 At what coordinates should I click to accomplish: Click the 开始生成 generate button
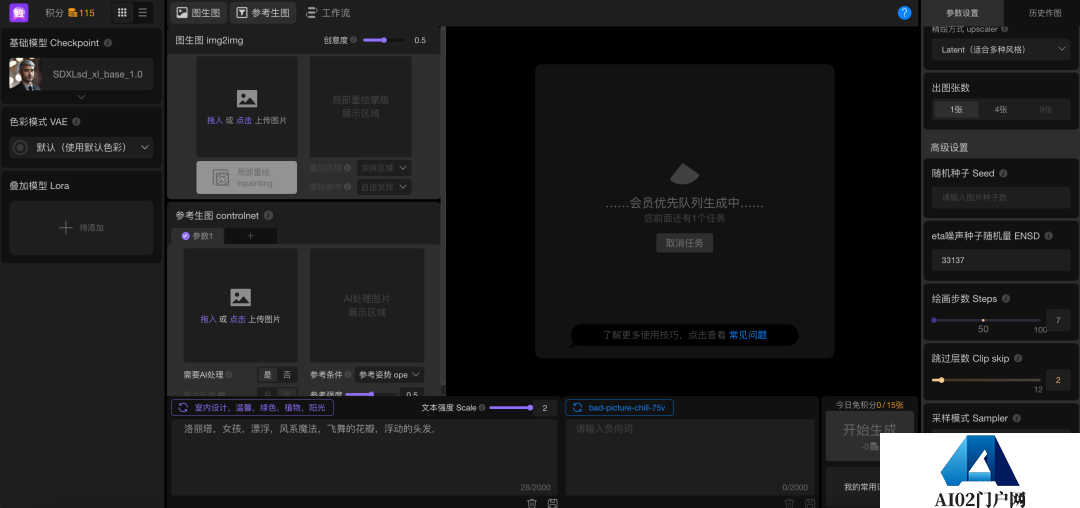870,436
